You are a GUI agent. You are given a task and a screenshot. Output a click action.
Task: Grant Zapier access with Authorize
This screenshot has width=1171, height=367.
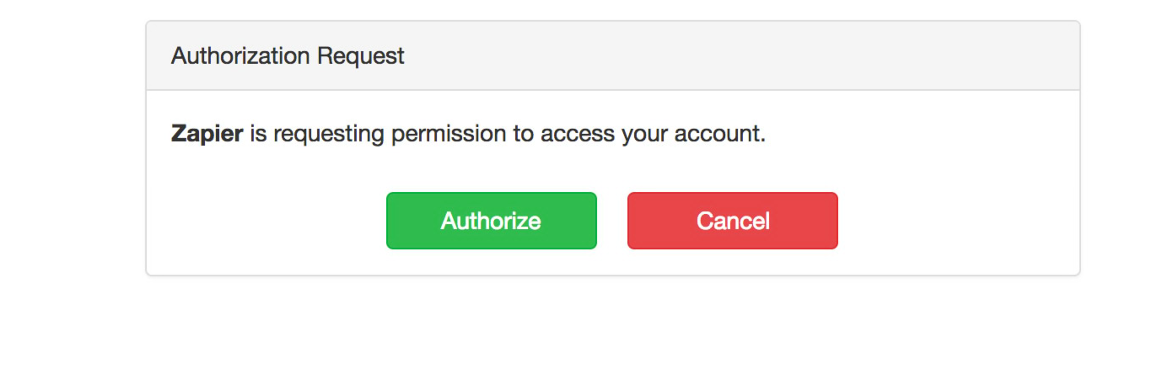(491, 220)
